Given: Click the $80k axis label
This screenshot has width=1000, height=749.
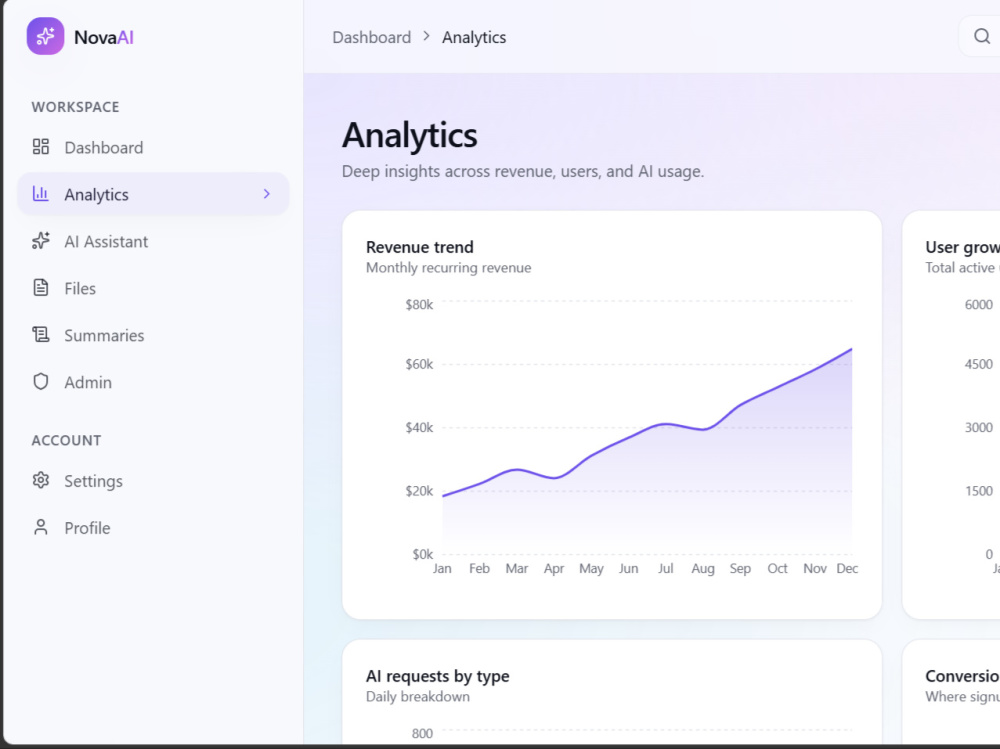Looking at the screenshot, I should click(x=419, y=304).
